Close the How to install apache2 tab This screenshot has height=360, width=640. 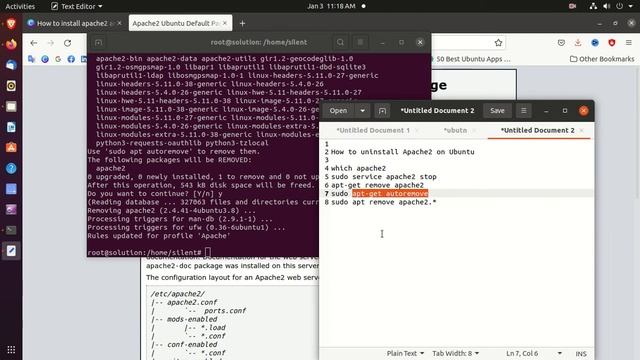coord(119,23)
